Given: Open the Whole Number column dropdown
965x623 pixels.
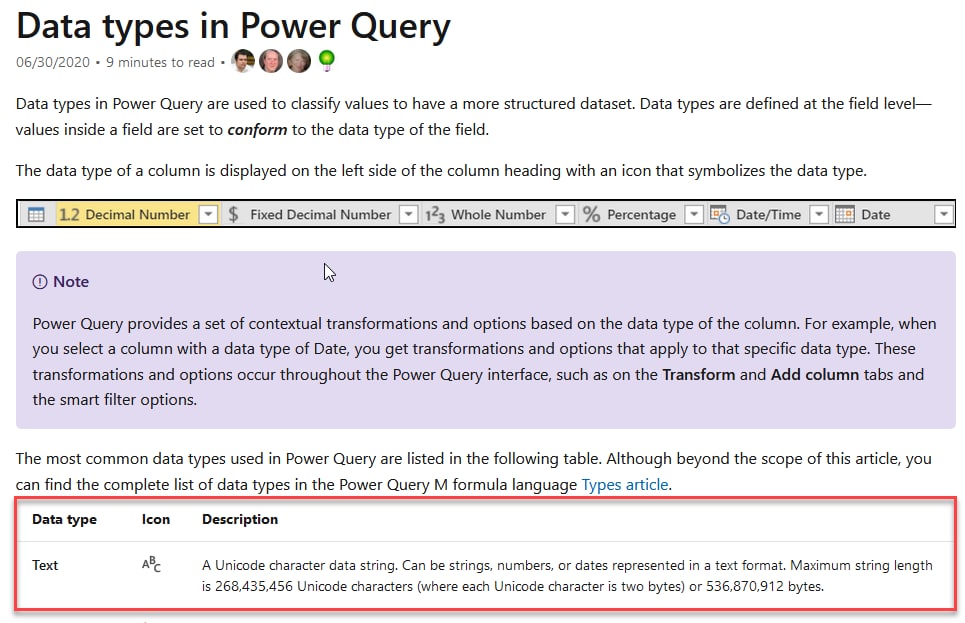Looking at the screenshot, I should pos(564,214).
